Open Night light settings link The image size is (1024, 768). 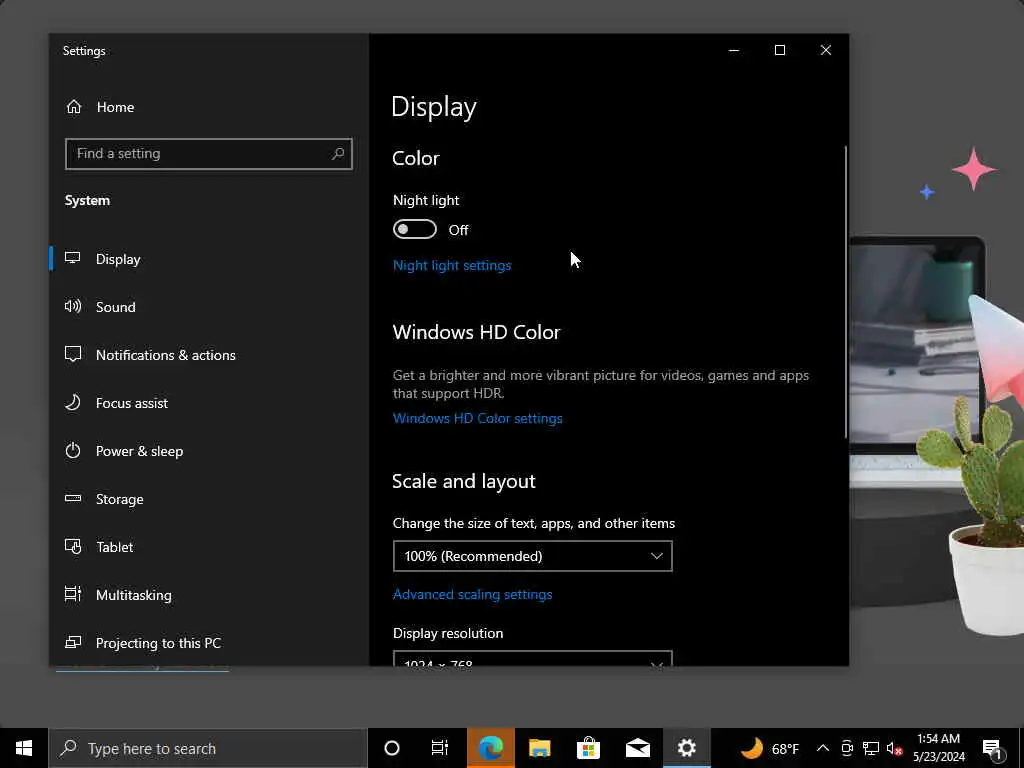click(452, 265)
